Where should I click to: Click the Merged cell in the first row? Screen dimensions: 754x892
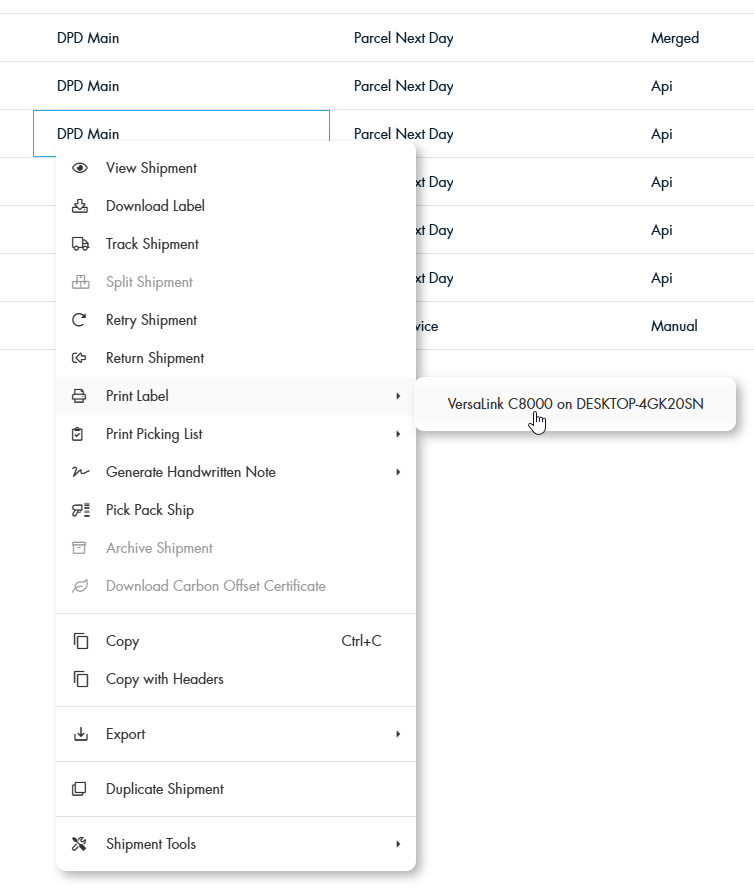click(675, 38)
